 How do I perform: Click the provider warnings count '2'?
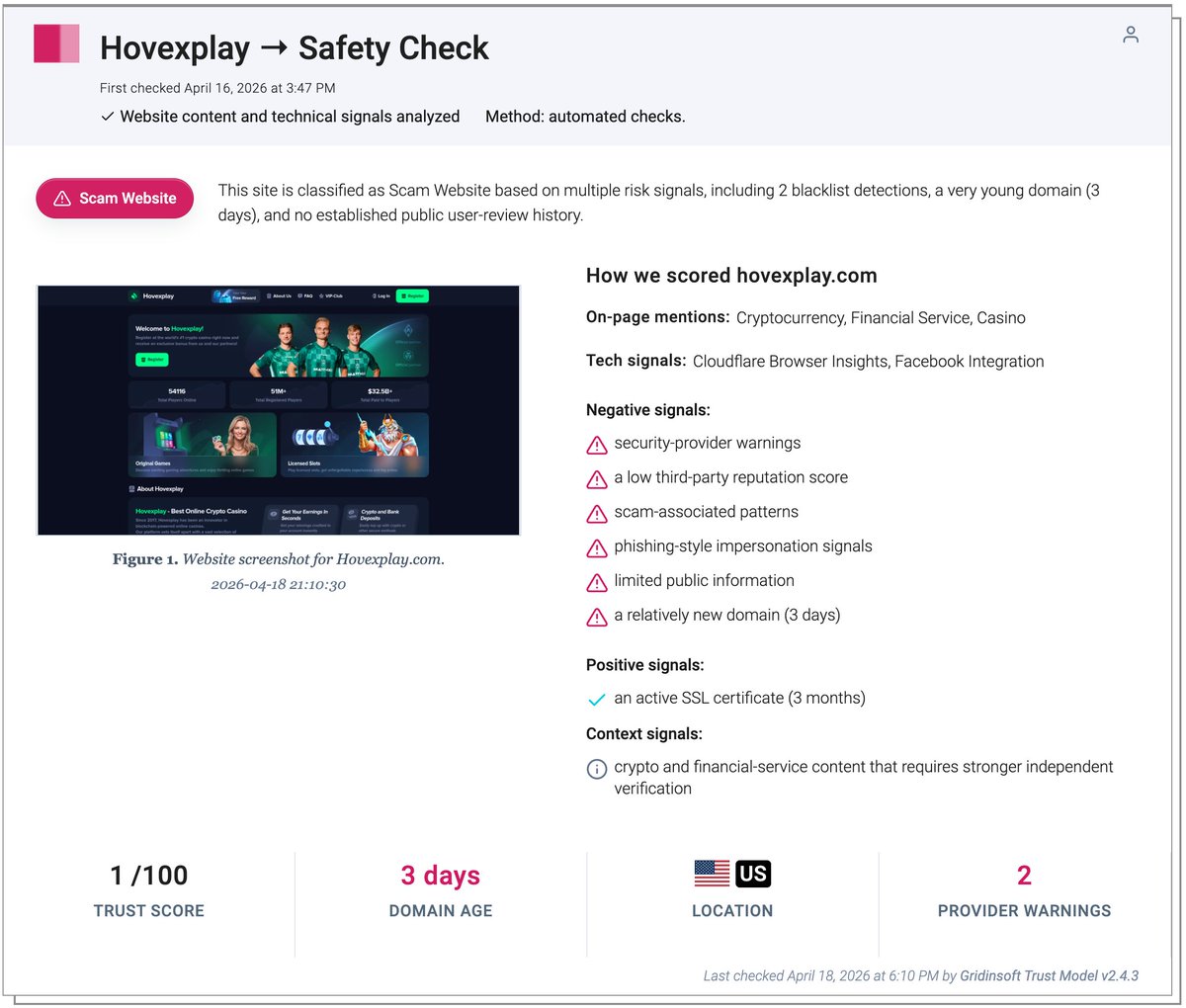[1024, 876]
